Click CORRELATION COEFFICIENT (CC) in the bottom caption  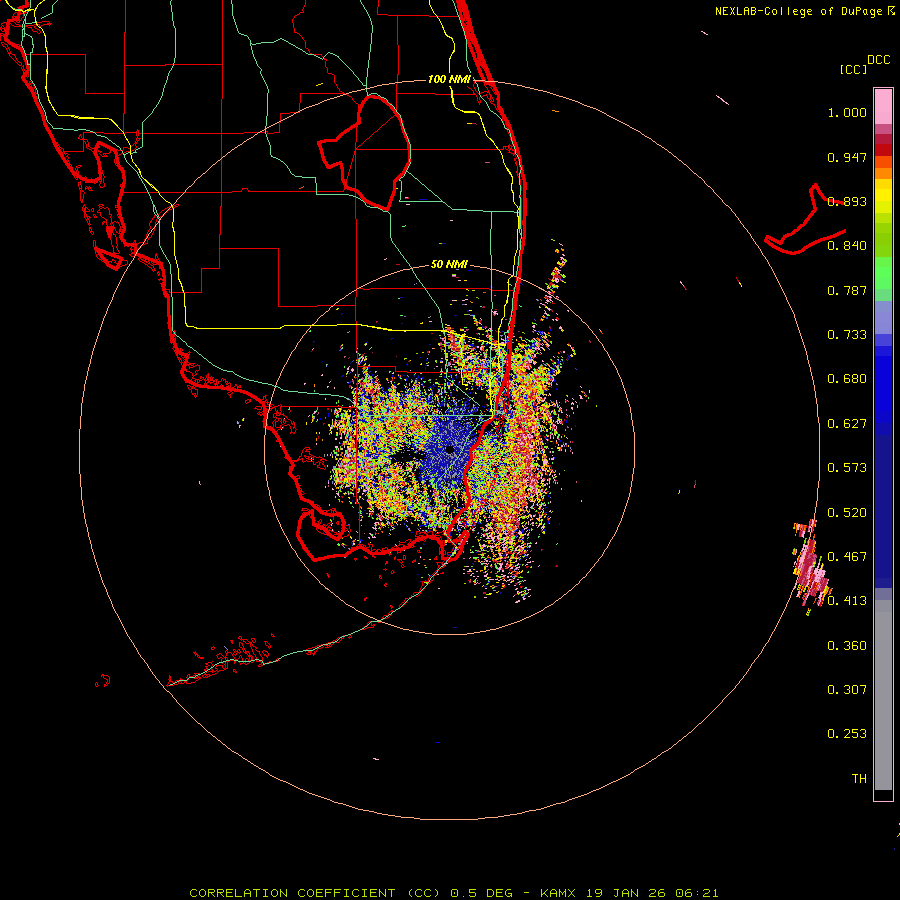(315, 893)
